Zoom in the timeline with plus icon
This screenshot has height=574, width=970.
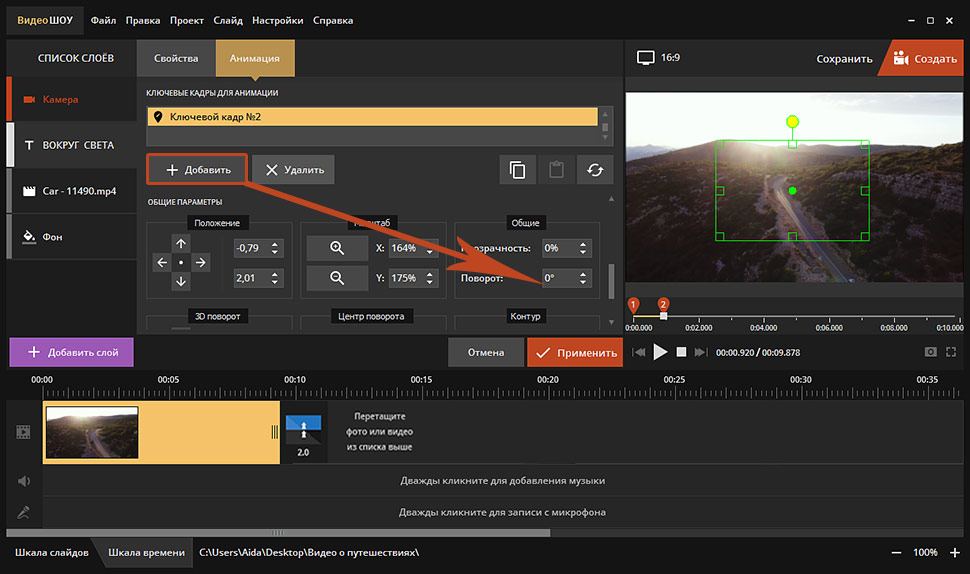(955, 552)
